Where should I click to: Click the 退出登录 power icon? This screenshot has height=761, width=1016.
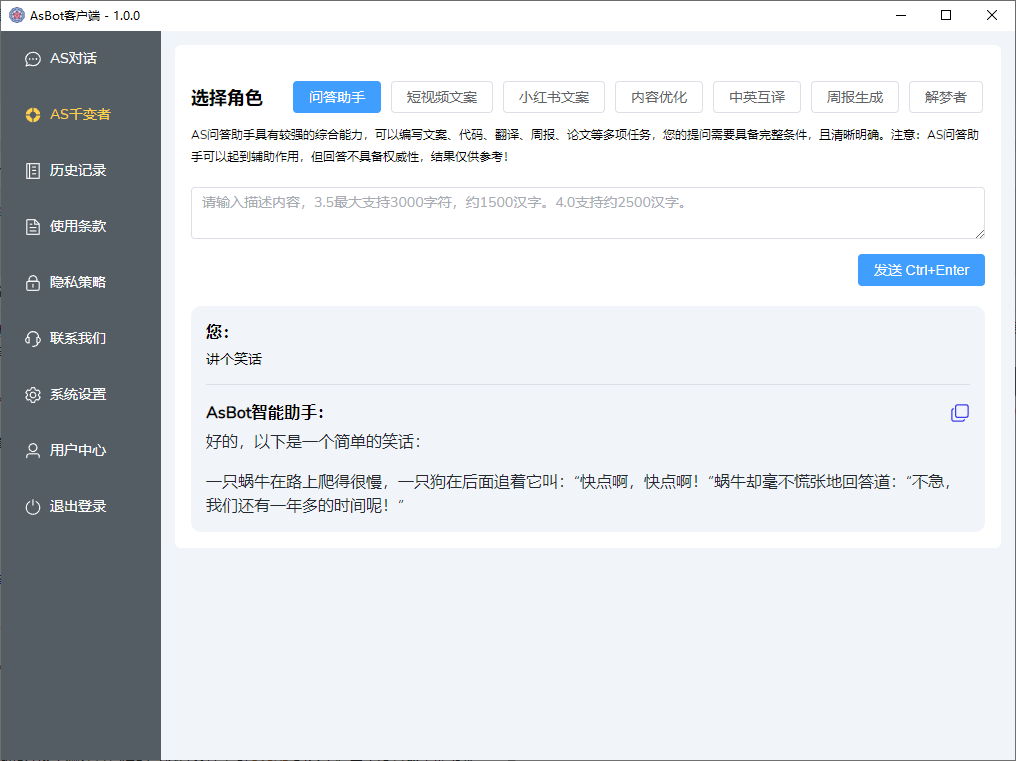32,507
